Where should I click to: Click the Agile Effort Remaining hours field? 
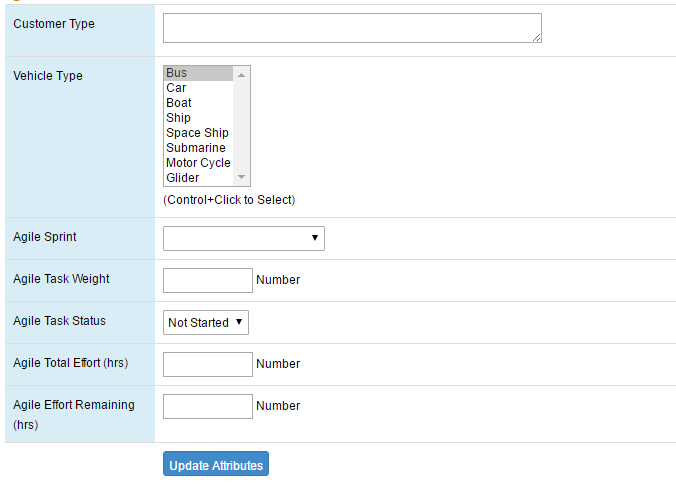[x=208, y=406]
